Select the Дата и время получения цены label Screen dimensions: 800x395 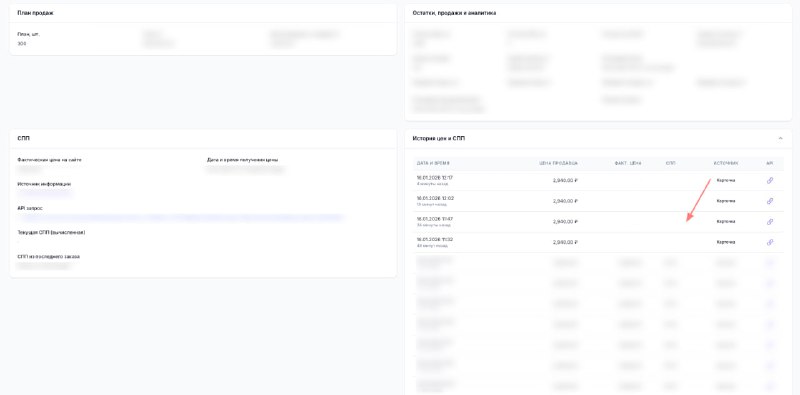[242, 160]
